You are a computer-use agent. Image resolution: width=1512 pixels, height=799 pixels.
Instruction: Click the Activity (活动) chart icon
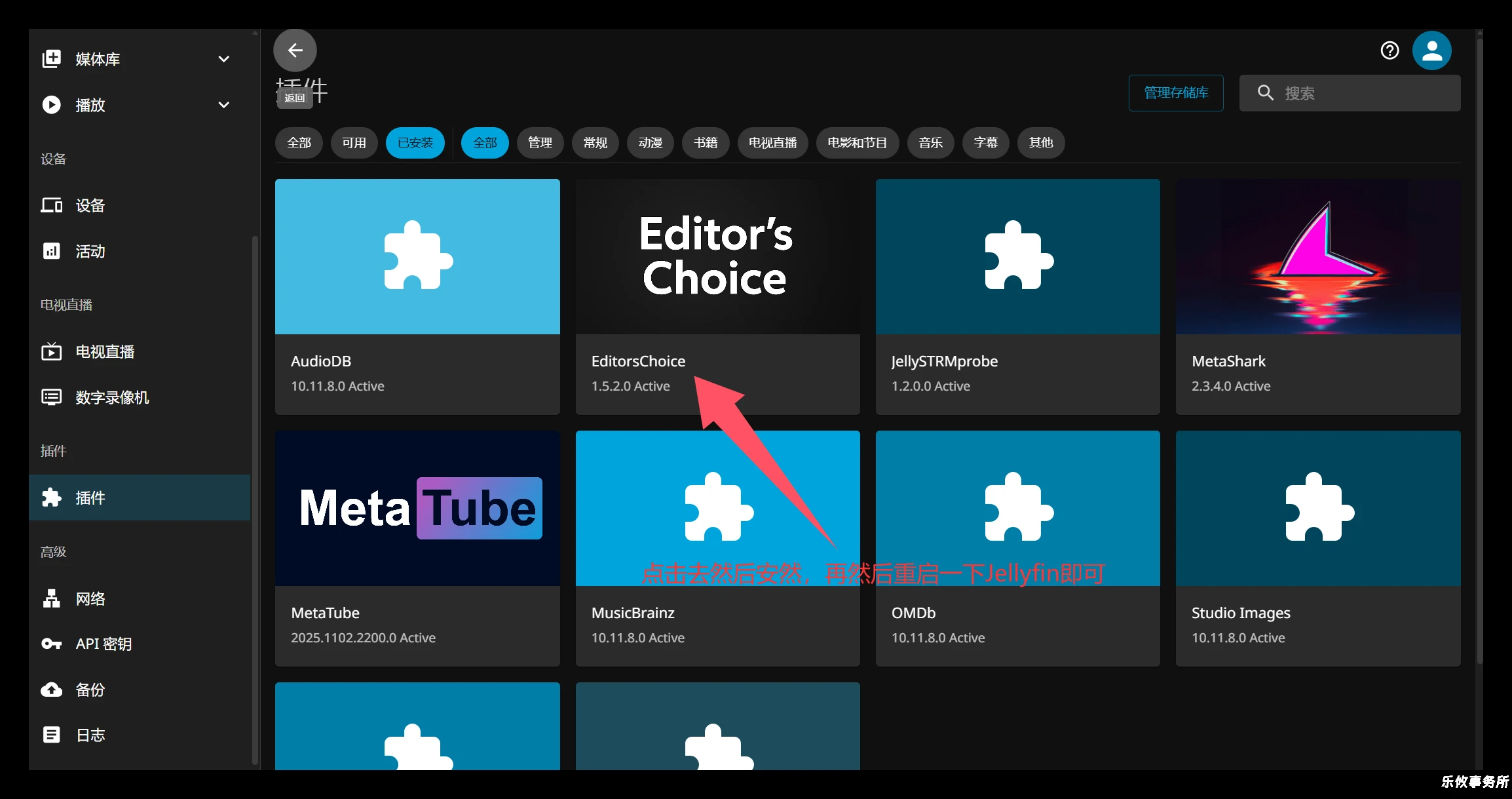pyautogui.click(x=52, y=251)
